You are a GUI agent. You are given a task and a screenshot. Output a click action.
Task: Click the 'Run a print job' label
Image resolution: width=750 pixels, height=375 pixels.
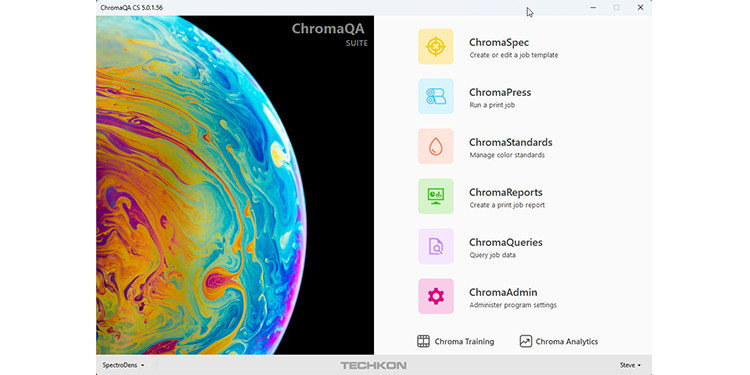pos(492,105)
